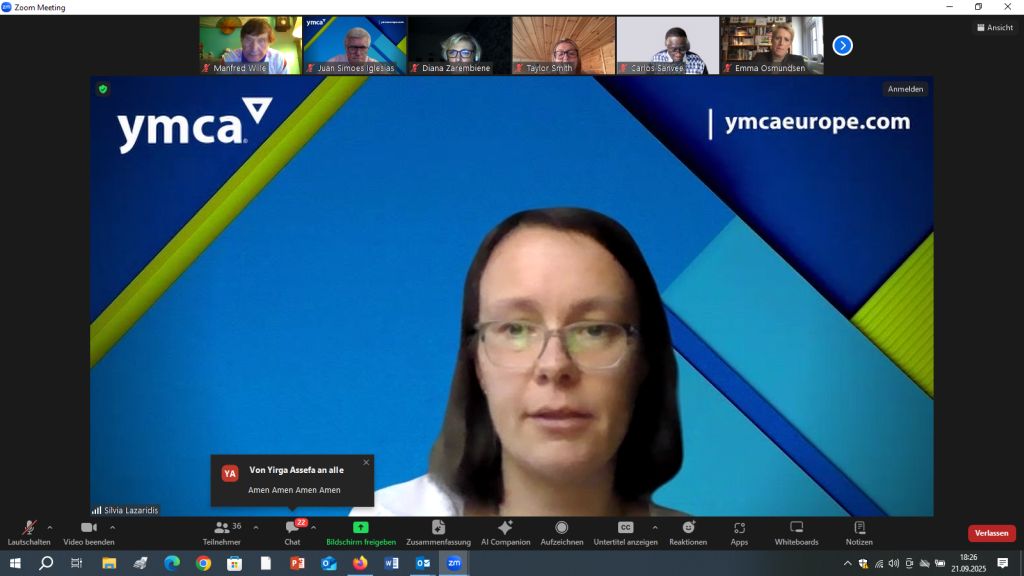Toggle Untertitel anzeigen captions

pyautogui.click(x=625, y=533)
